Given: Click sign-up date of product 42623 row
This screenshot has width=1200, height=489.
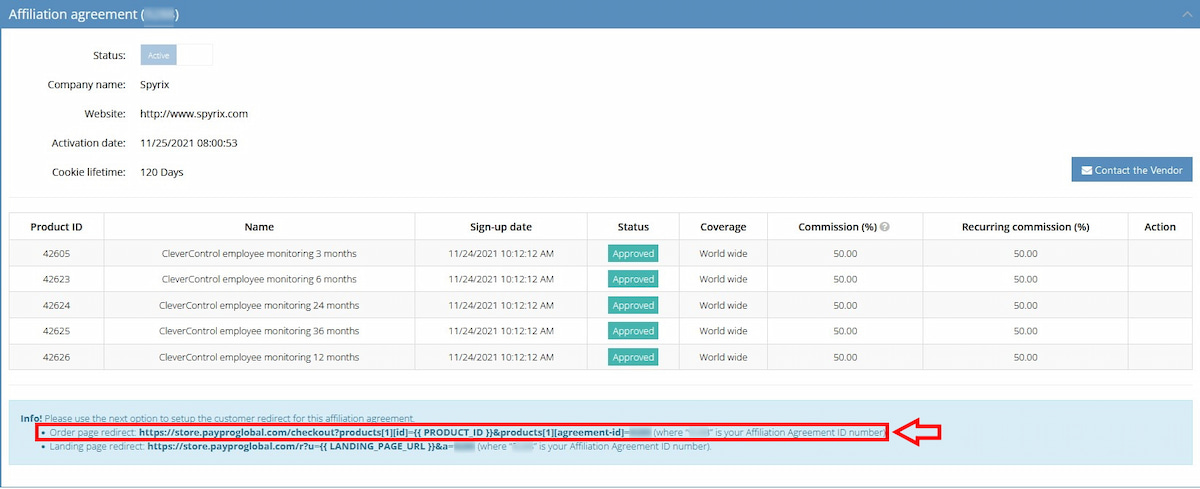Looking at the screenshot, I should [x=501, y=279].
